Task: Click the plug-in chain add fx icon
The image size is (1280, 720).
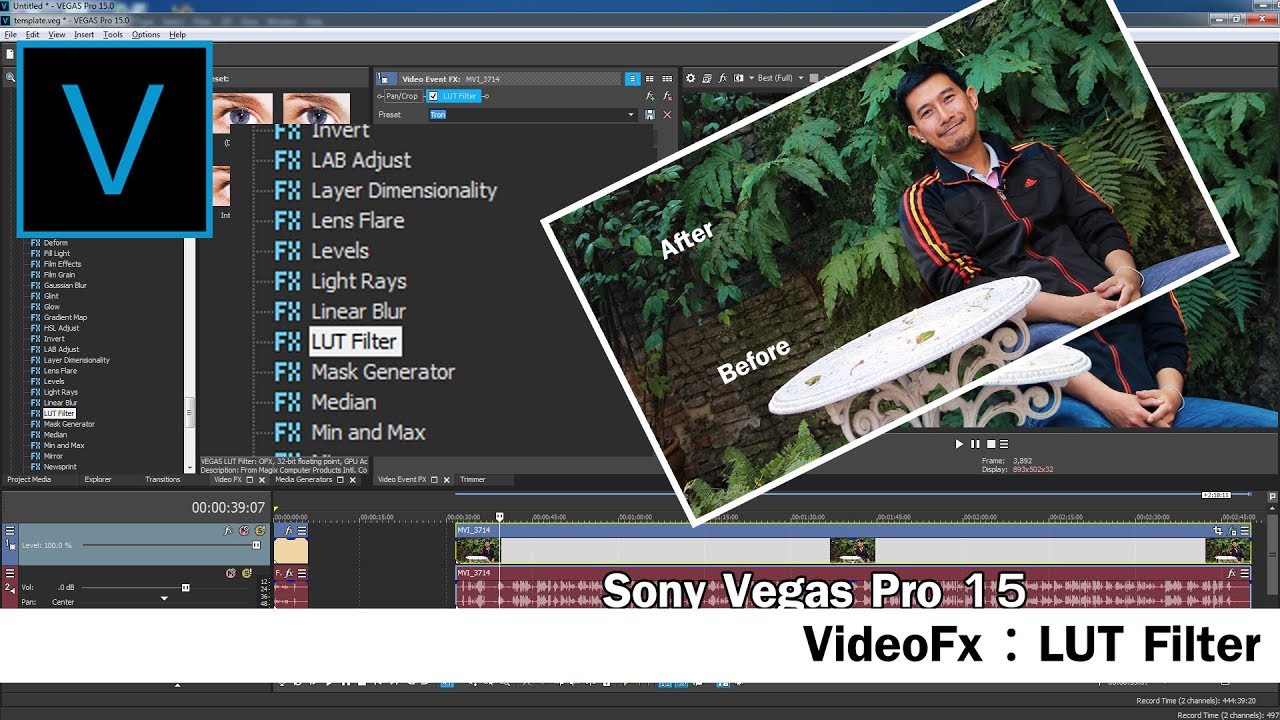Action: click(x=650, y=96)
